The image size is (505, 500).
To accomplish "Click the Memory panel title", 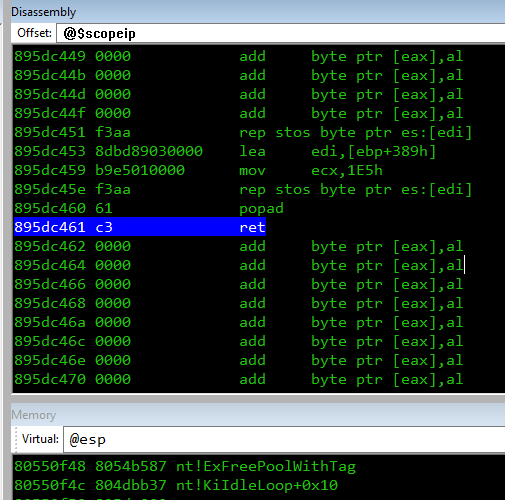I will [34, 415].
